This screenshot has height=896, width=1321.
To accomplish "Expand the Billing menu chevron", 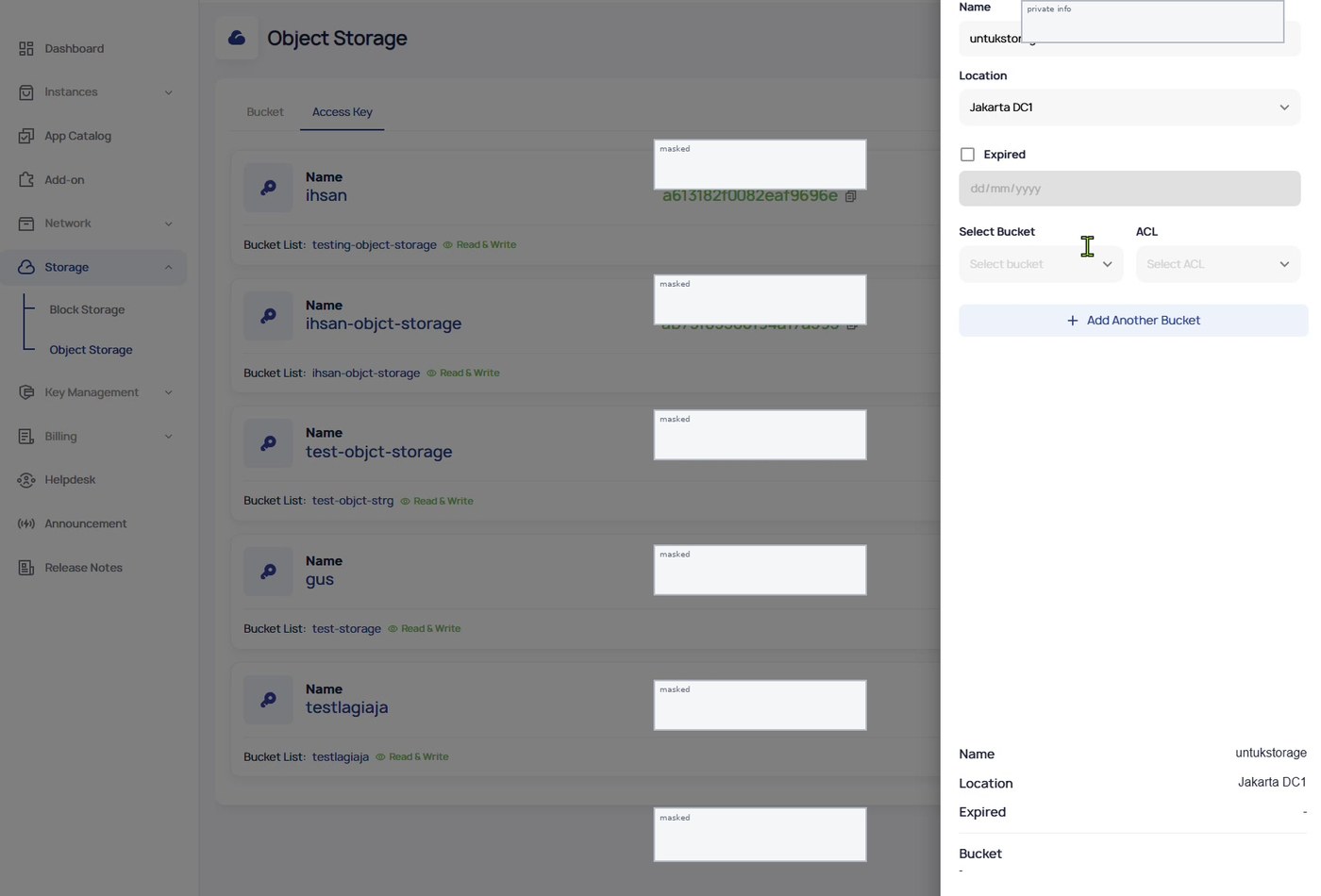I will point(169,436).
